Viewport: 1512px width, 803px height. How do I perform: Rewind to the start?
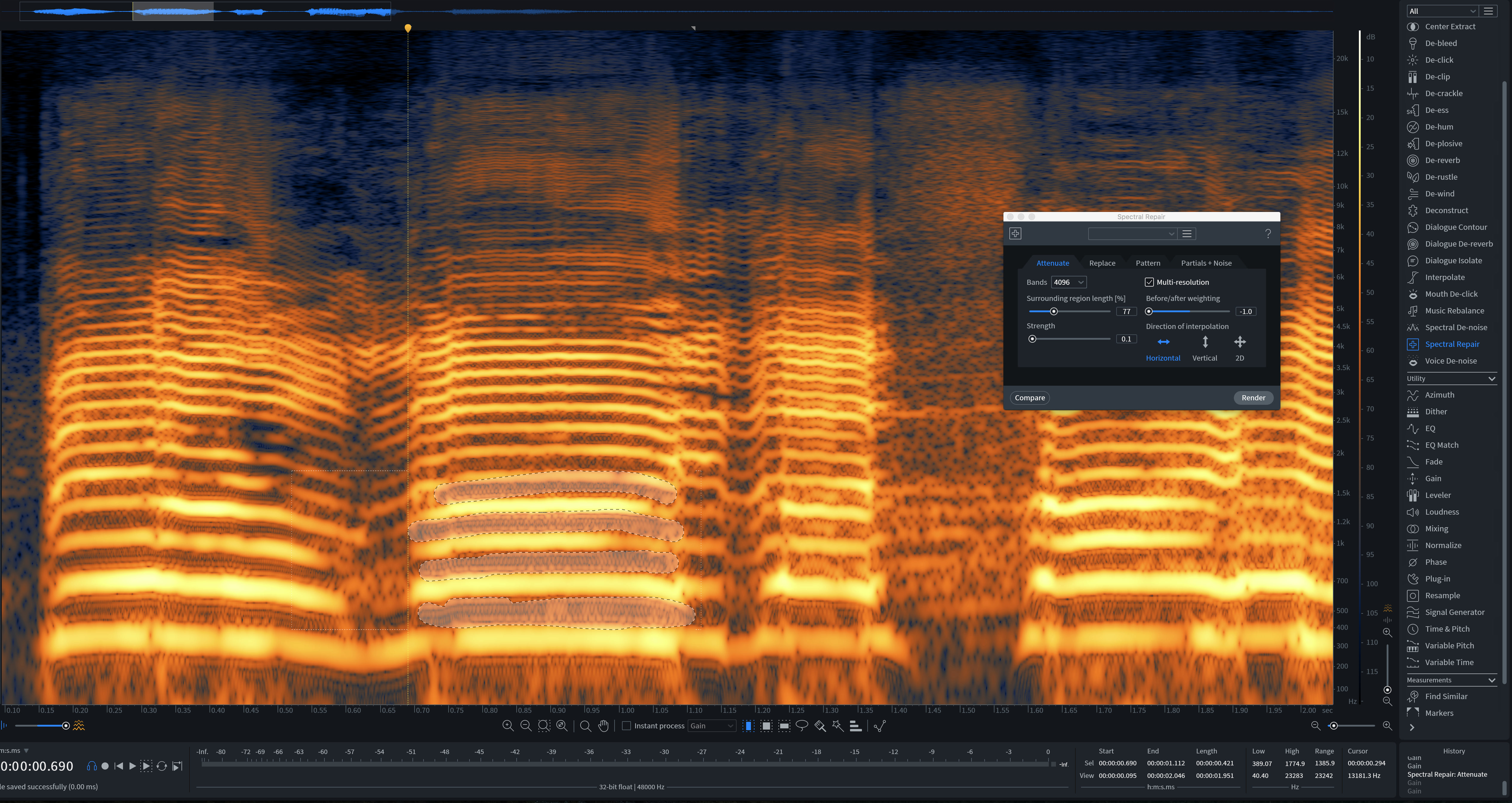pyautogui.click(x=118, y=766)
